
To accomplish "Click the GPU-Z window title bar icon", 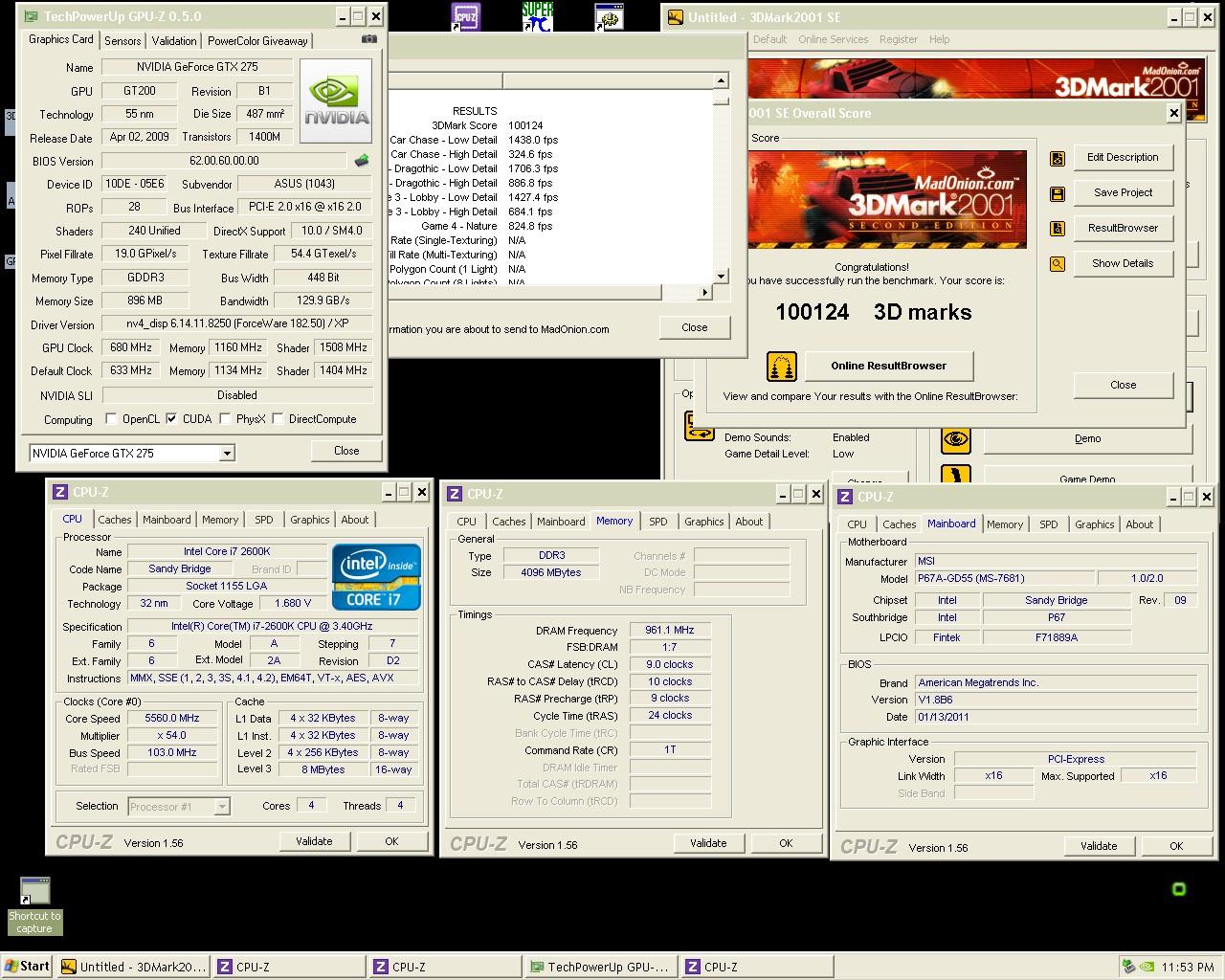I will click(31, 16).
